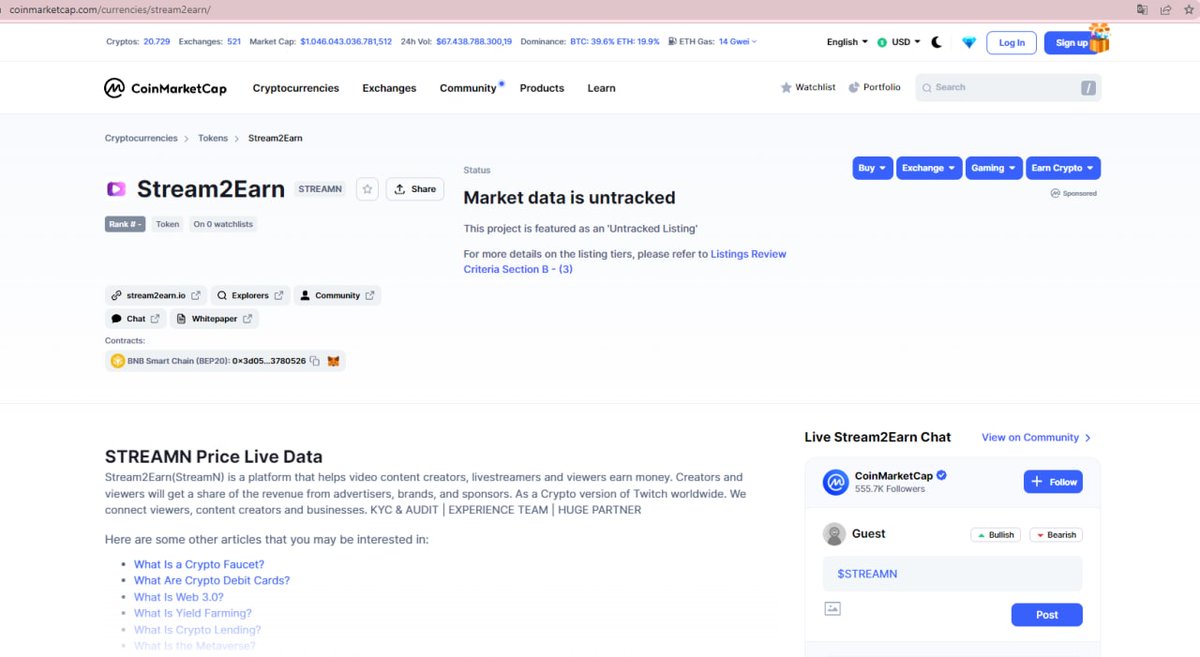Open What Is a Crypto Faucet article

[x=199, y=564]
